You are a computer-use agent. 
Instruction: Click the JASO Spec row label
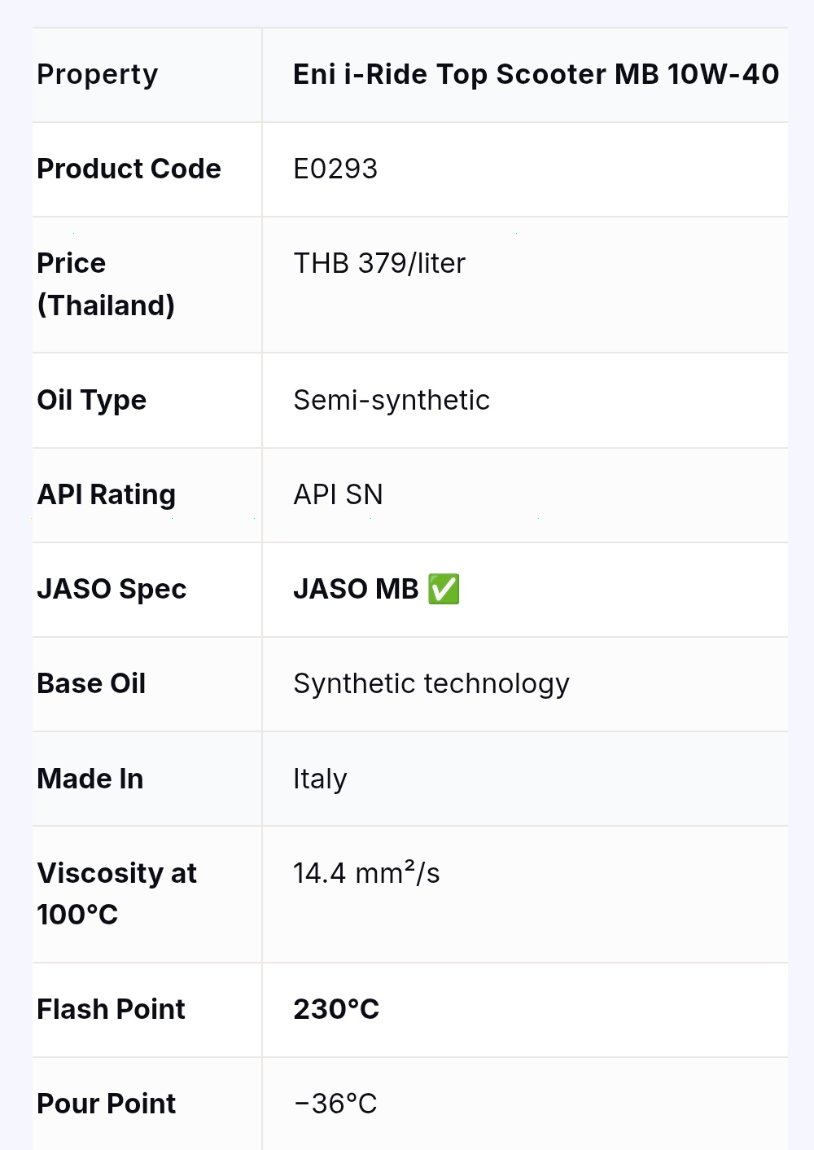pos(111,589)
